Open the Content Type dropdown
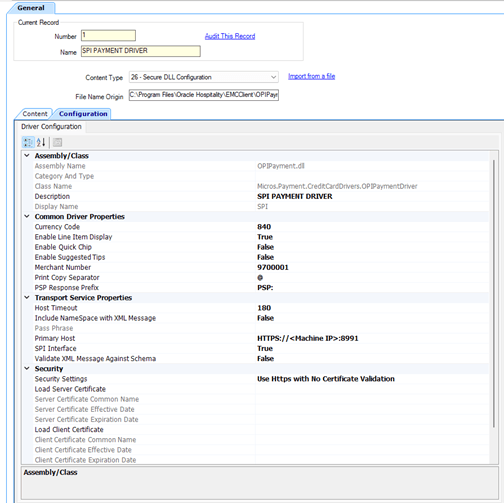Screen dimensions: 504x503 click(204, 77)
